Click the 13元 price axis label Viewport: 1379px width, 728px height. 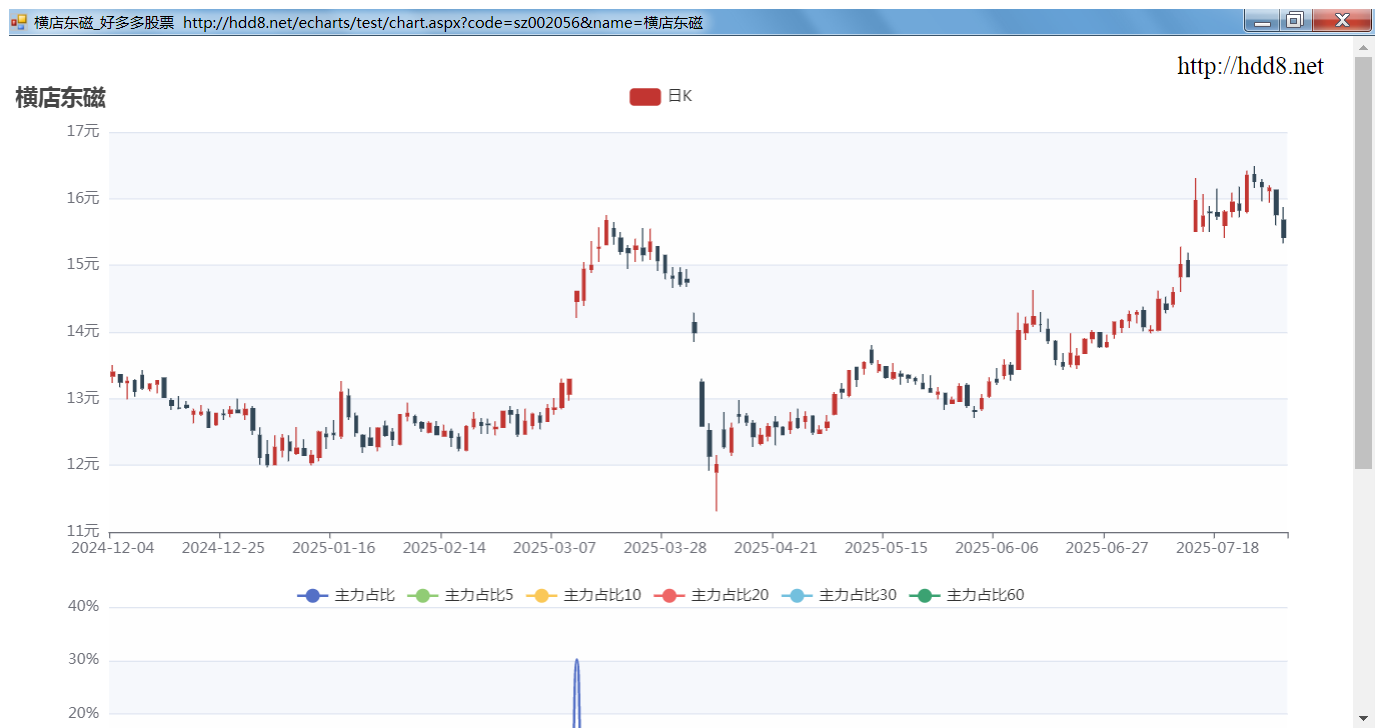[83, 397]
